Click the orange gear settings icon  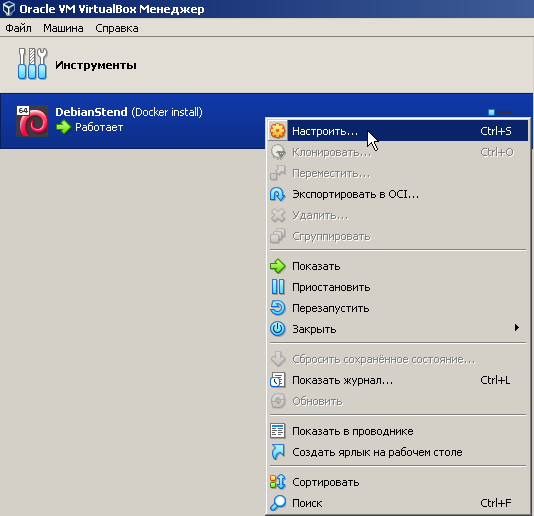pos(278,131)
